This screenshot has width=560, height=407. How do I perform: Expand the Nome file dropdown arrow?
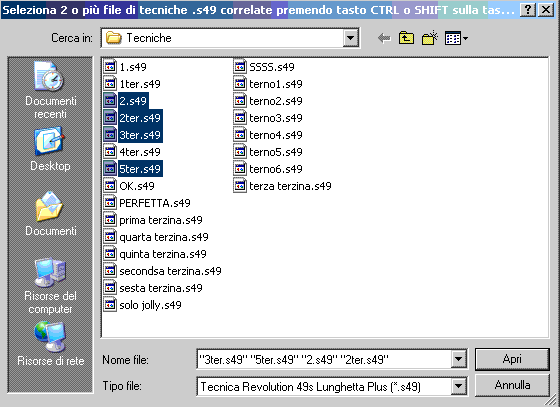pos(459,359)
